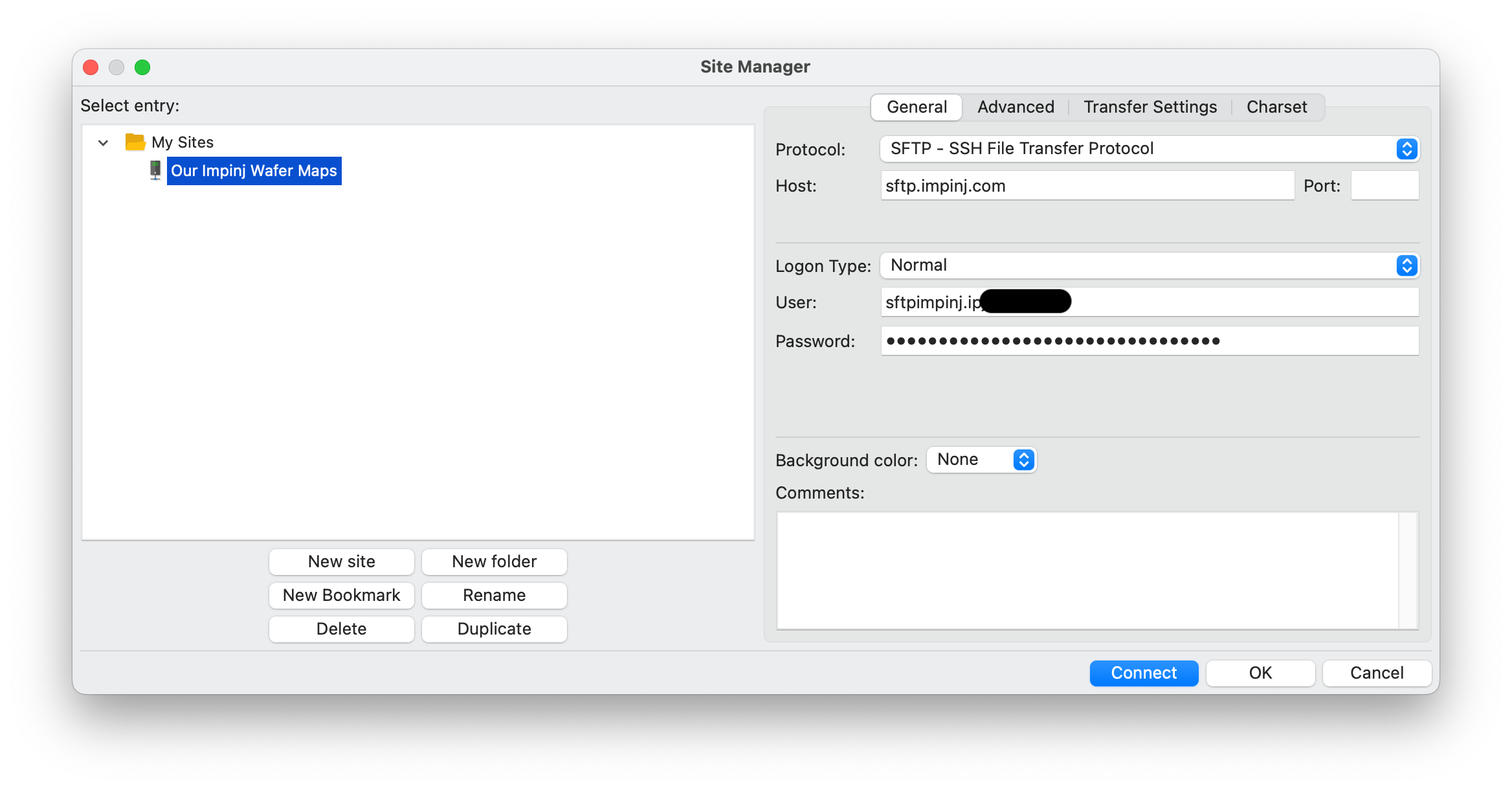
Task: Click the server icon beside Our Impinj Wafer Maps
Action: click(x=155, y=170)
